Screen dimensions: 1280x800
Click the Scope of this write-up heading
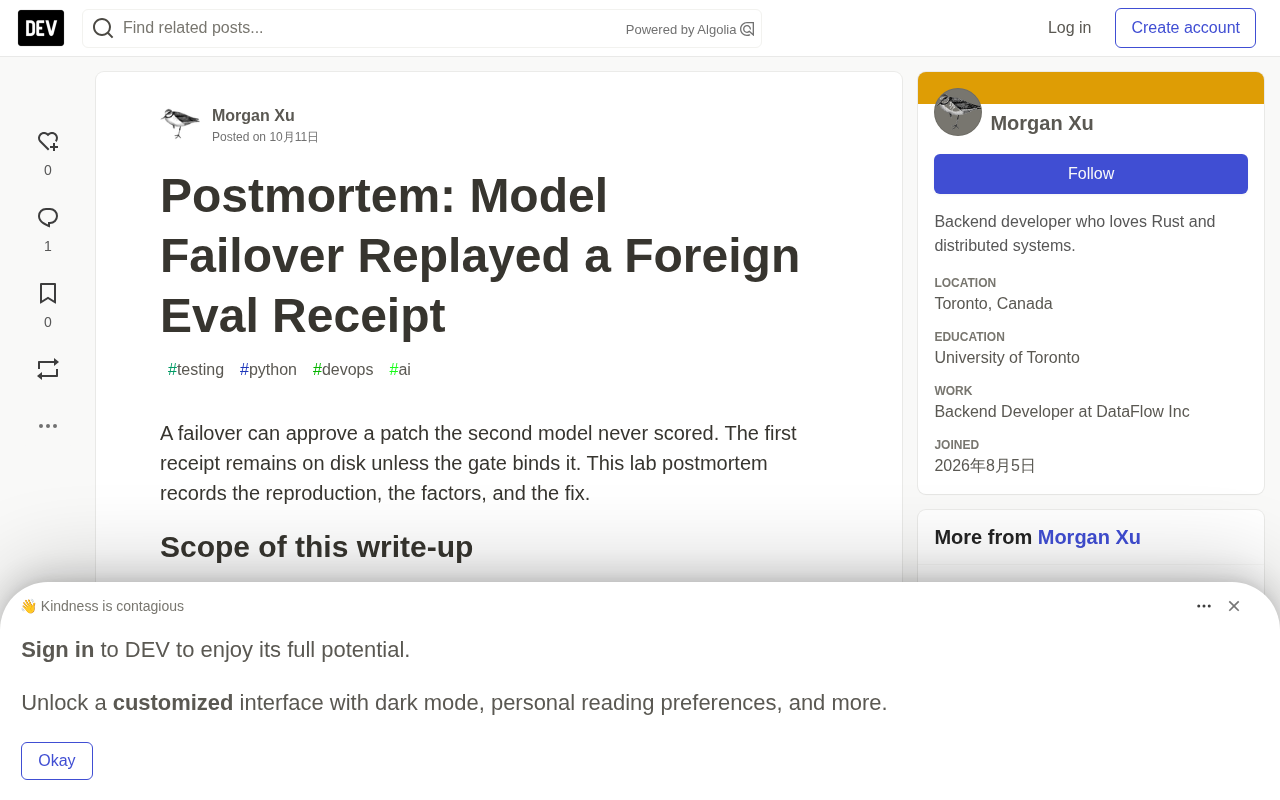click(x=316, y=547)
